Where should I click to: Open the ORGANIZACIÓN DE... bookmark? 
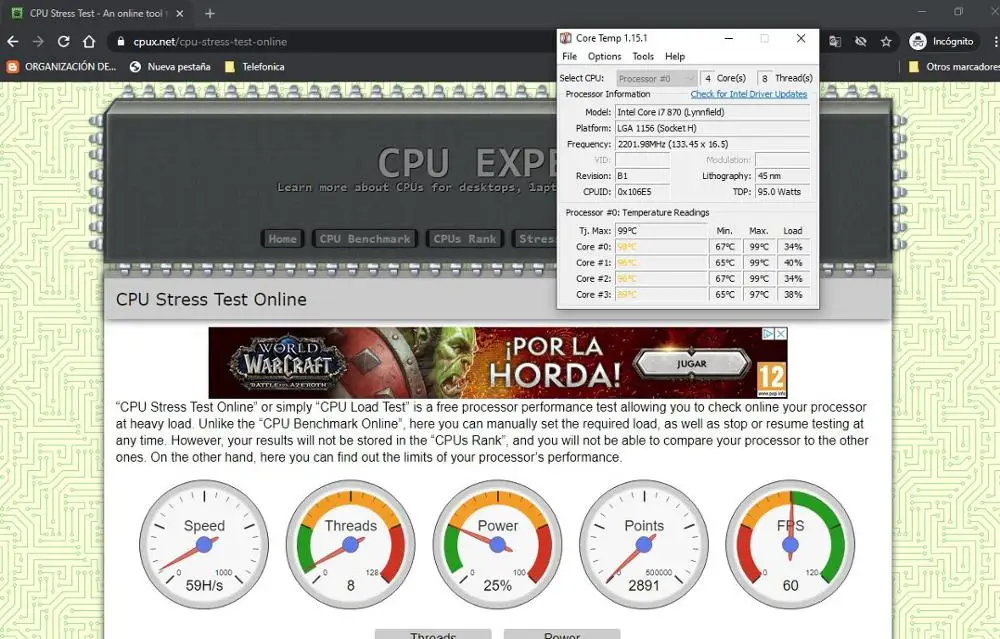coord(61,66)
